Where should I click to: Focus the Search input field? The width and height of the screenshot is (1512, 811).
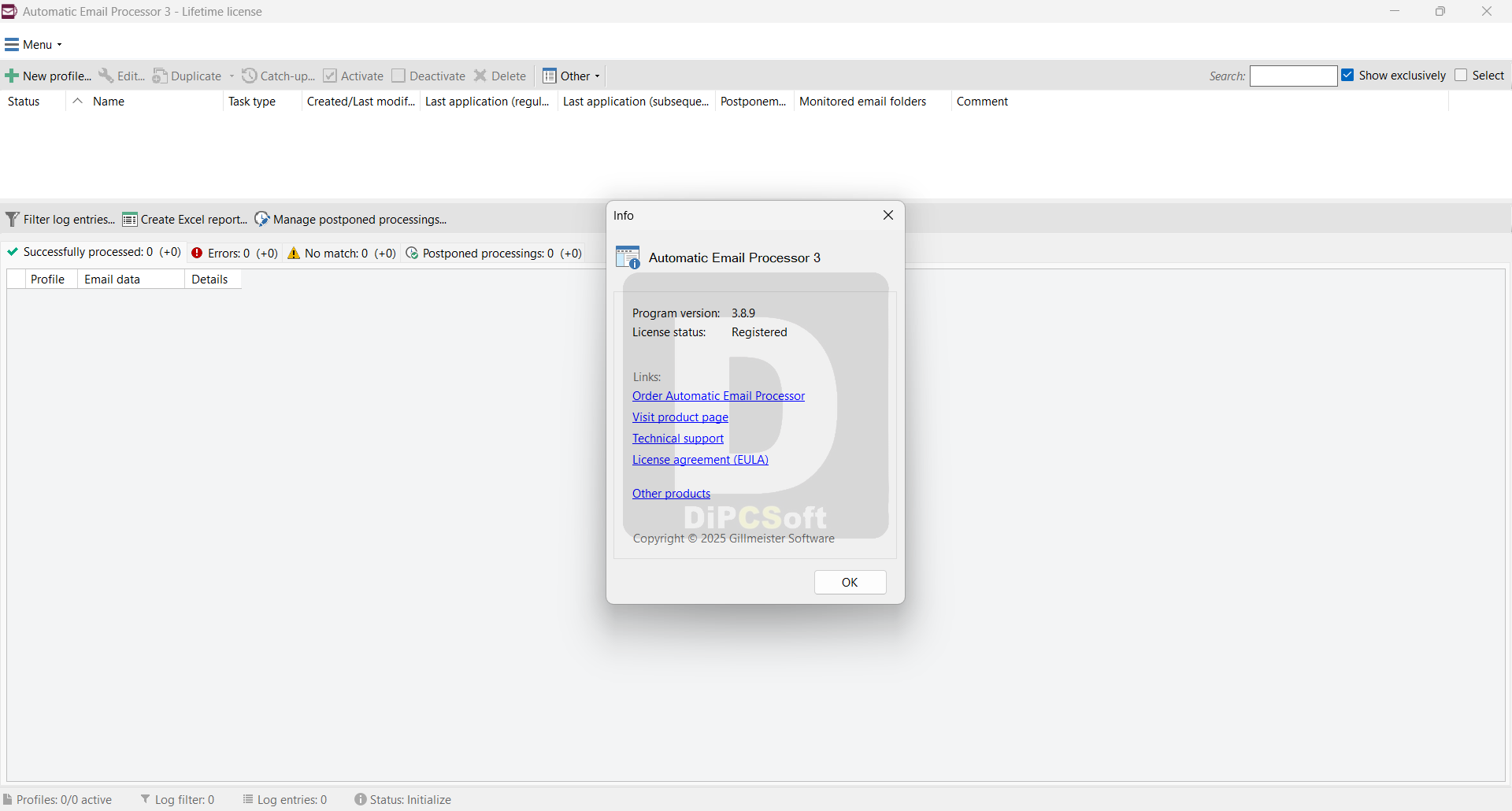(1293, 76)
